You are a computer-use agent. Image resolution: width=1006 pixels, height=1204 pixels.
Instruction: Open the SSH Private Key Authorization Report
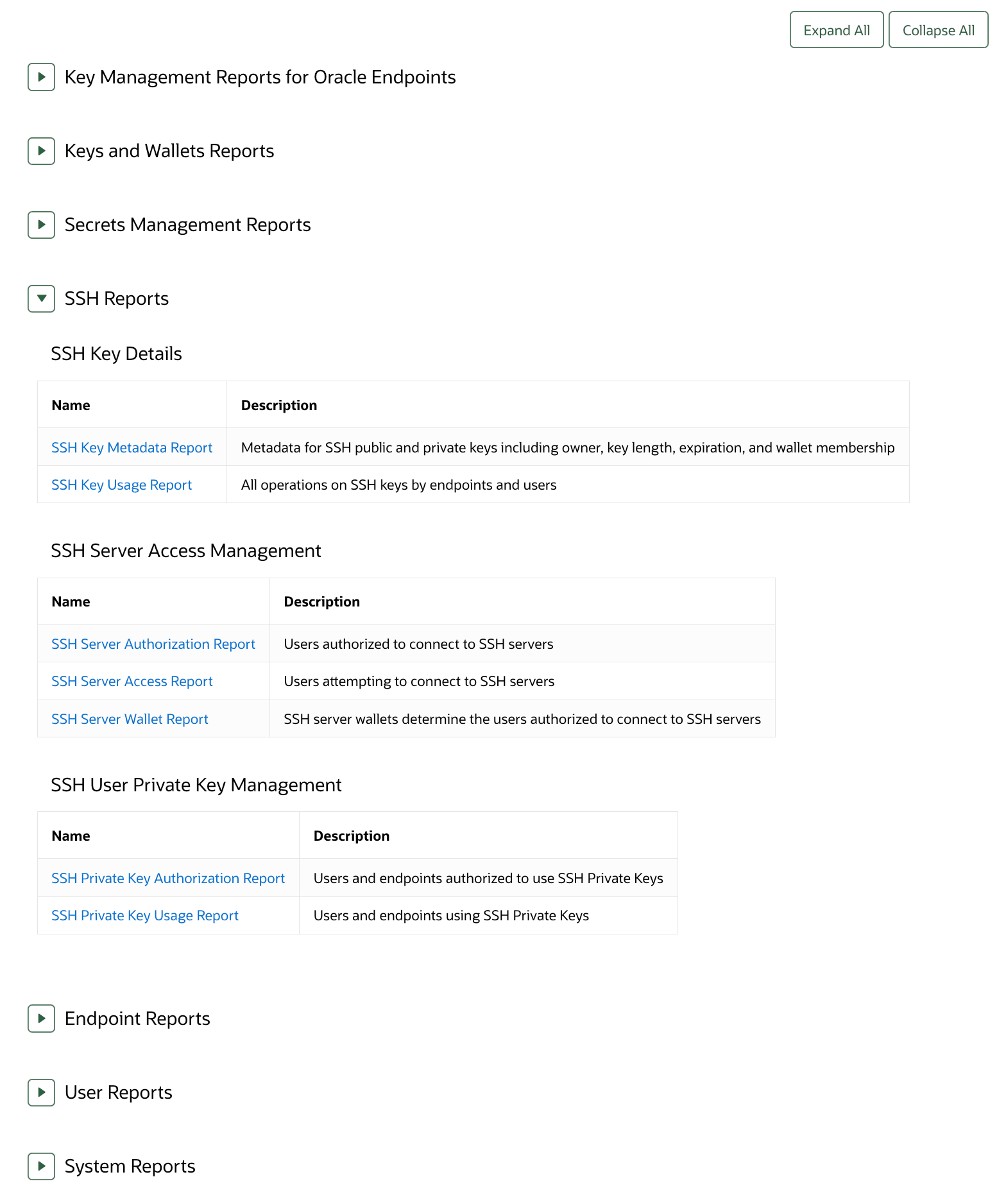tap(168, 878)
